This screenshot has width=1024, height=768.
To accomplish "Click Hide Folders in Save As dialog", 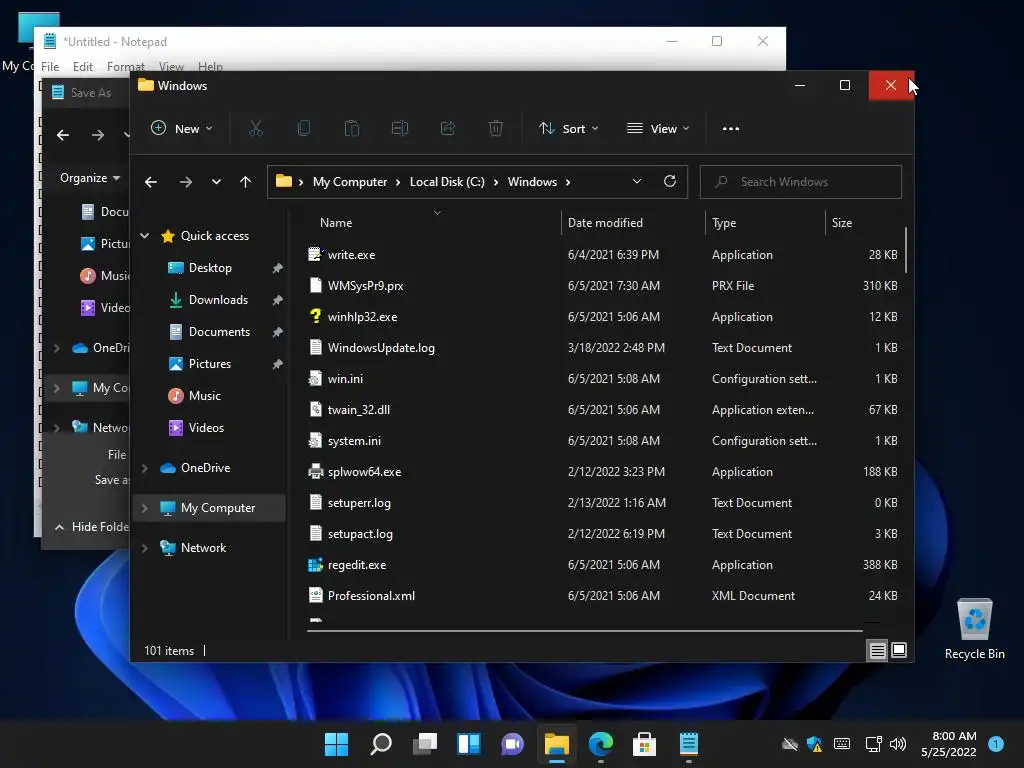I will point(91,526).
